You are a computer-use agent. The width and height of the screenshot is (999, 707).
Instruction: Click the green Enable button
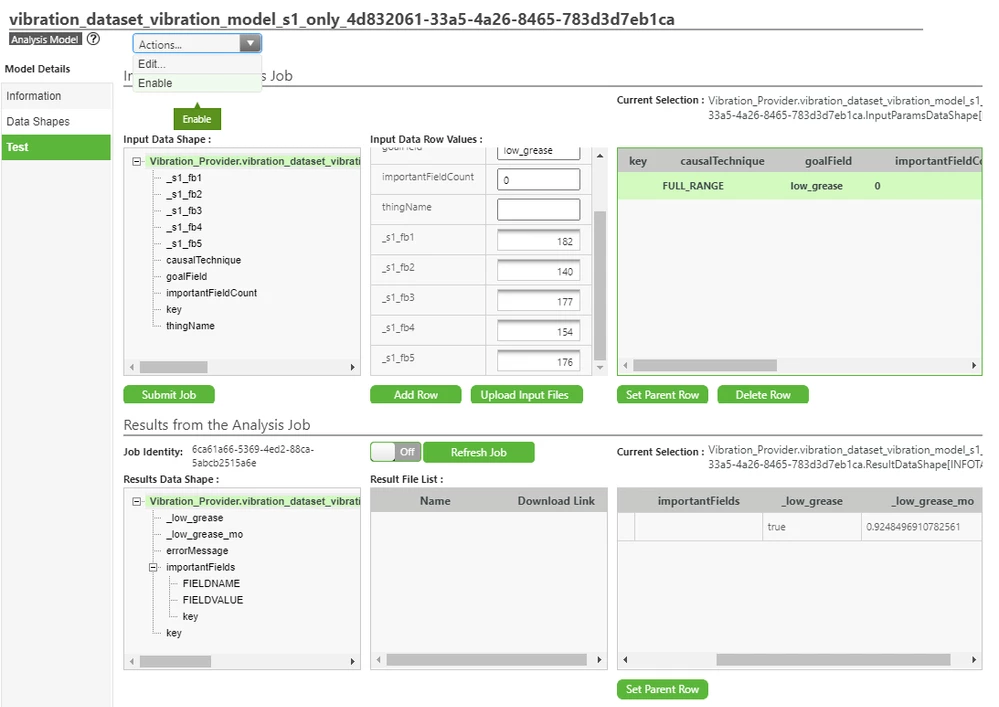tap(196, 118)
